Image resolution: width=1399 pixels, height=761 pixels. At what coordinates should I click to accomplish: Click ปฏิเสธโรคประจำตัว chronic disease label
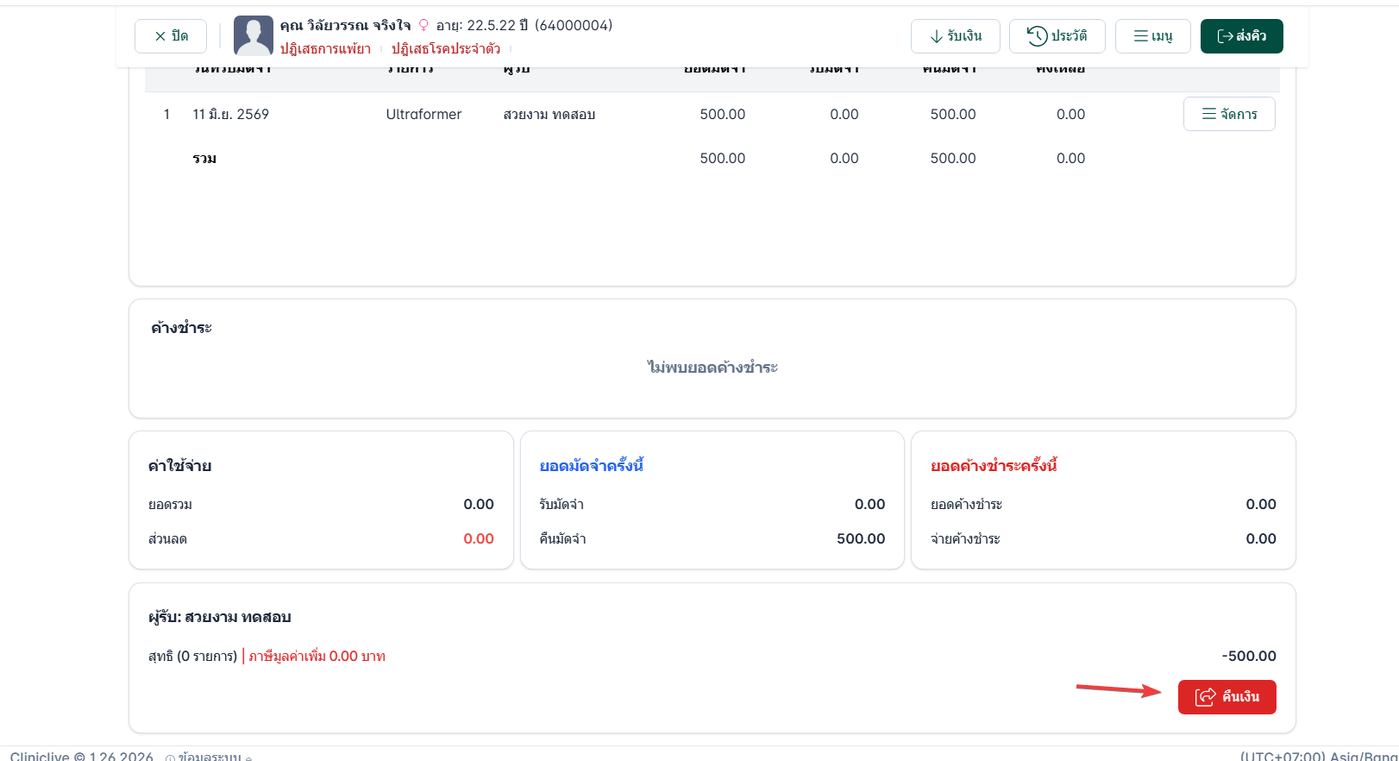pyautogui.click(x=446, y=48)
